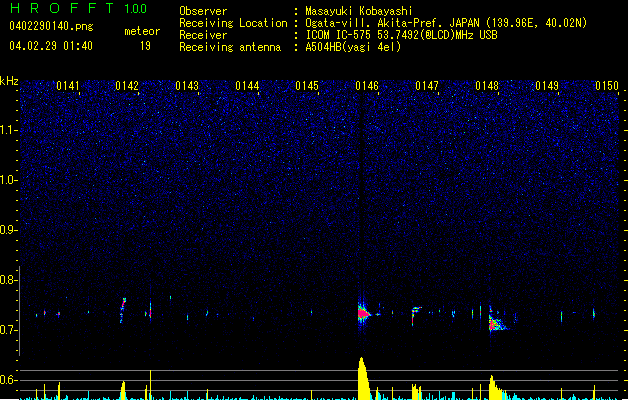
Task: Click the 'Observer' field label
Action: coord(203,11)
